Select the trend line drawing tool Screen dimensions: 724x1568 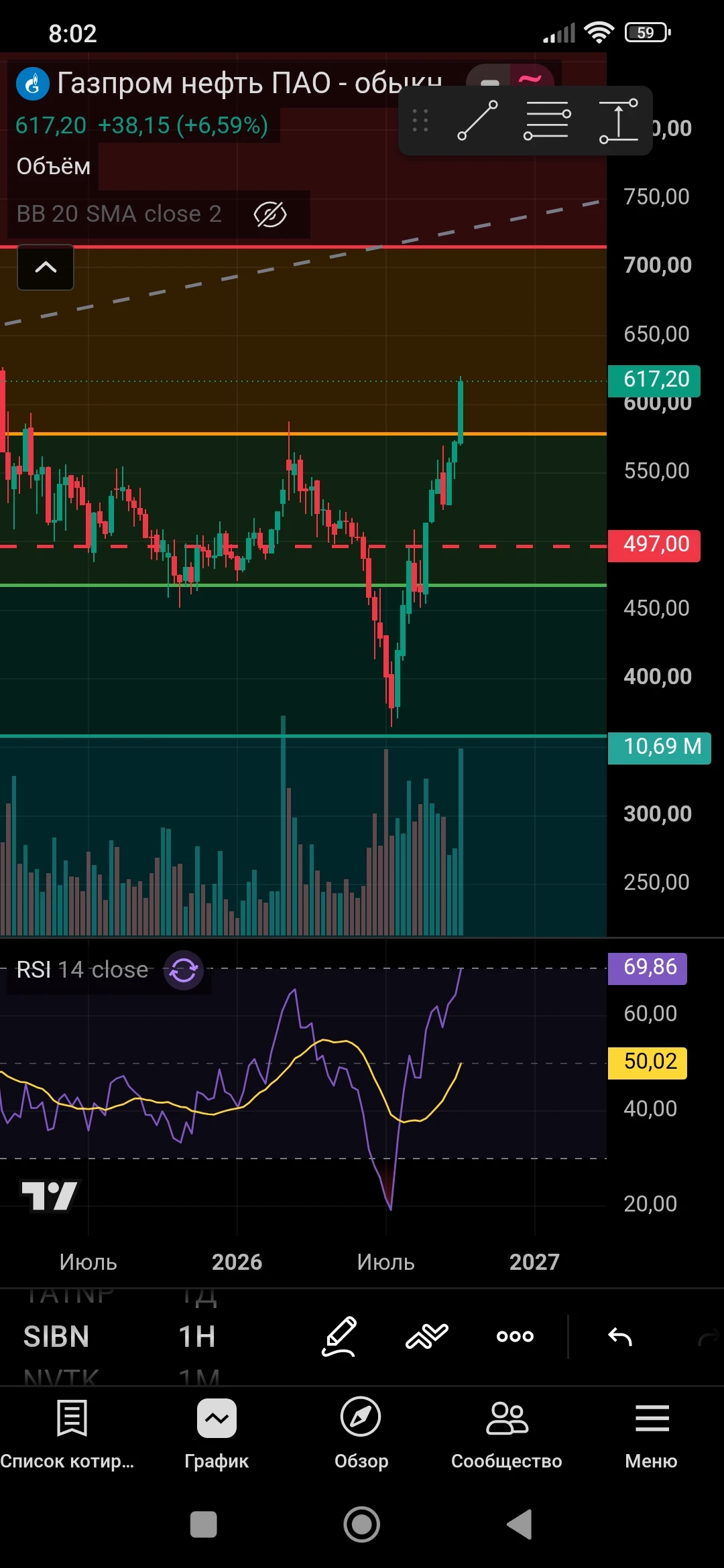click(x=477, y=121)
